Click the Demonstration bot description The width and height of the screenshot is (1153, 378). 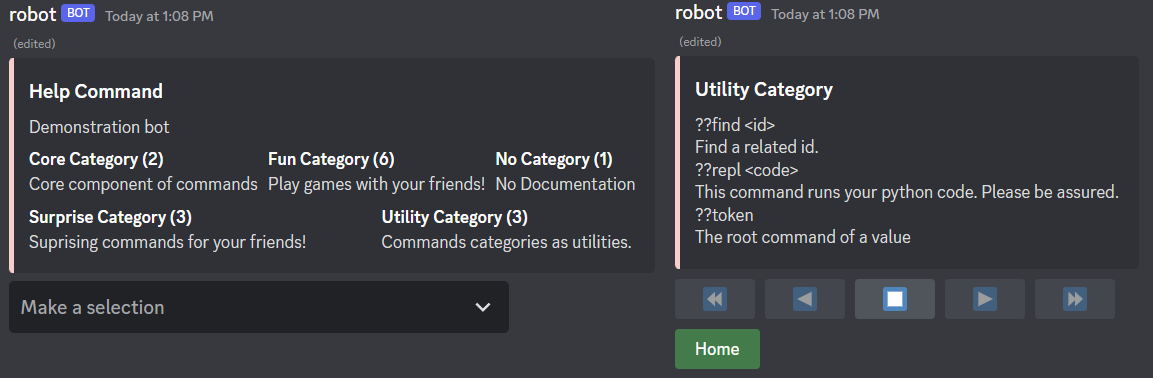click(x=99, y=127)
